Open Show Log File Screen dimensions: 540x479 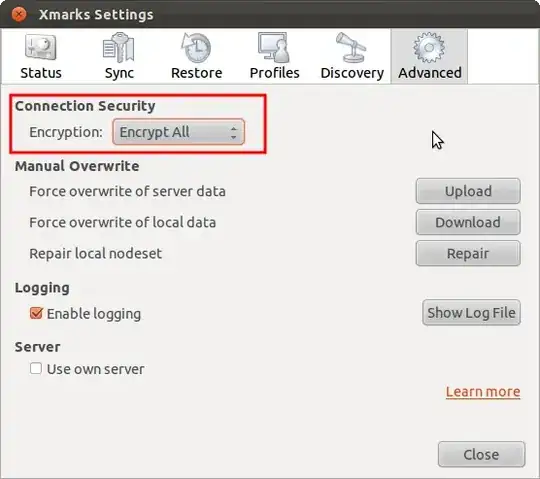click(471, 313)
